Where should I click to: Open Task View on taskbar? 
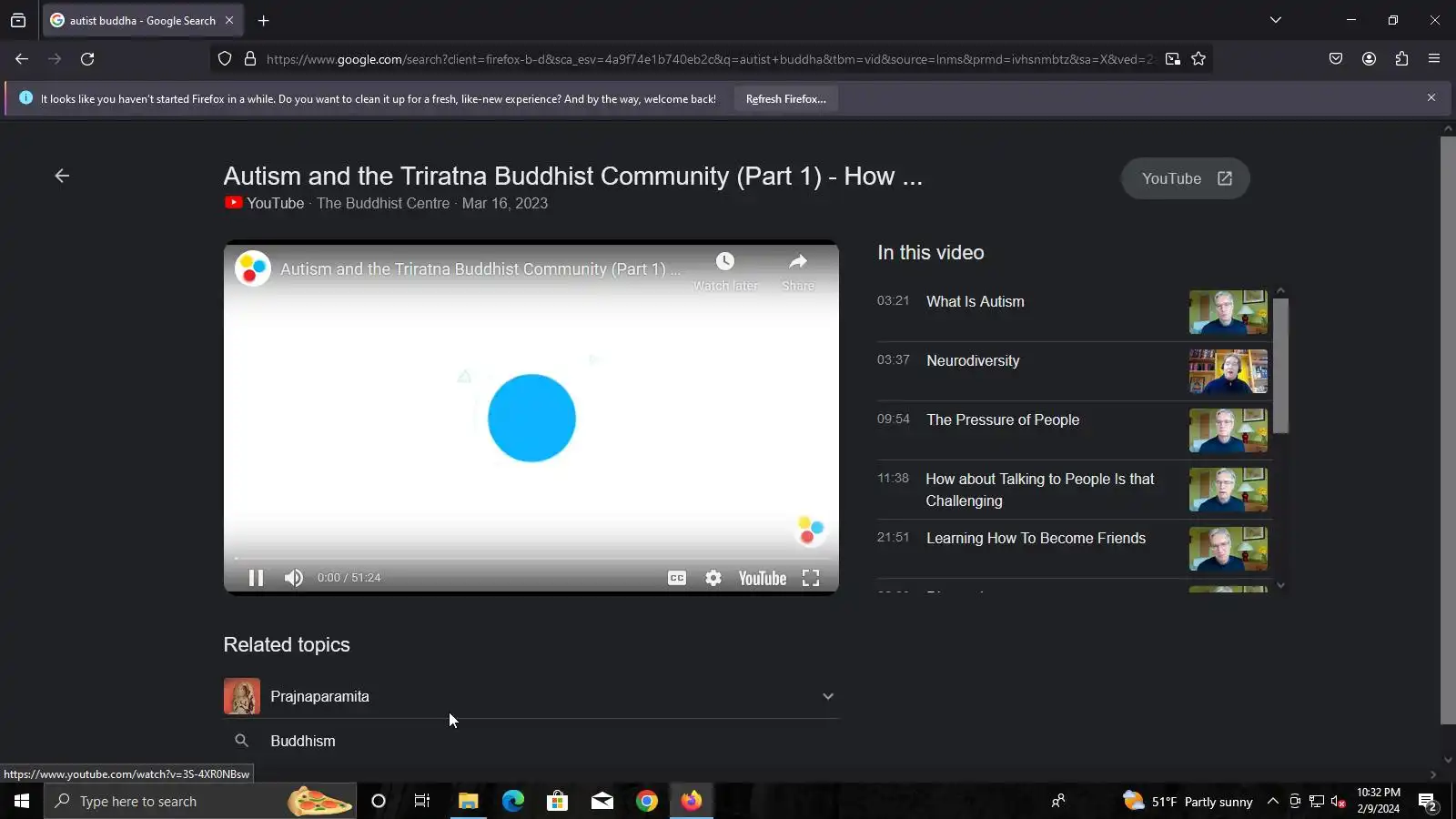[x=422, y=801]
